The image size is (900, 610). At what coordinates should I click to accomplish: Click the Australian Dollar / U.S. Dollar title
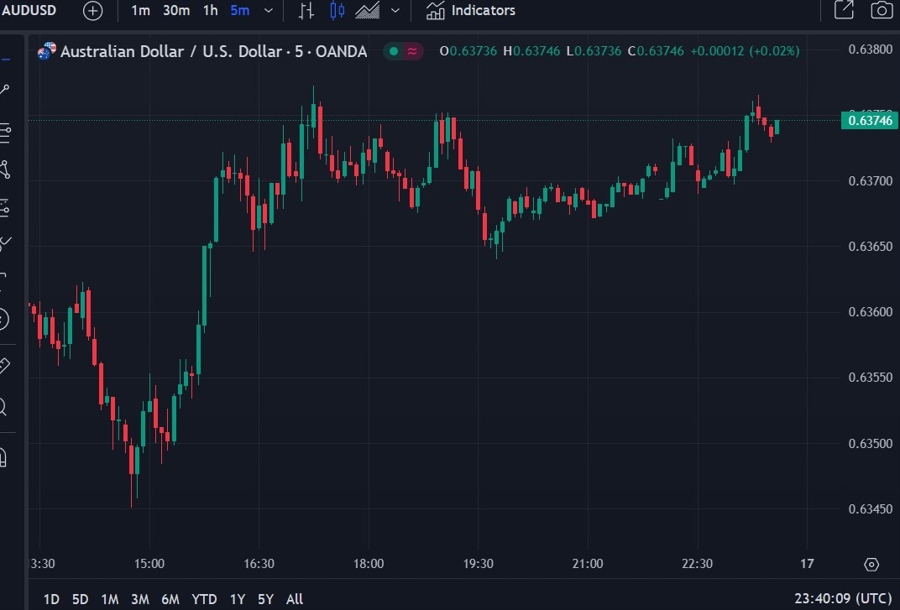coord(214,52)
